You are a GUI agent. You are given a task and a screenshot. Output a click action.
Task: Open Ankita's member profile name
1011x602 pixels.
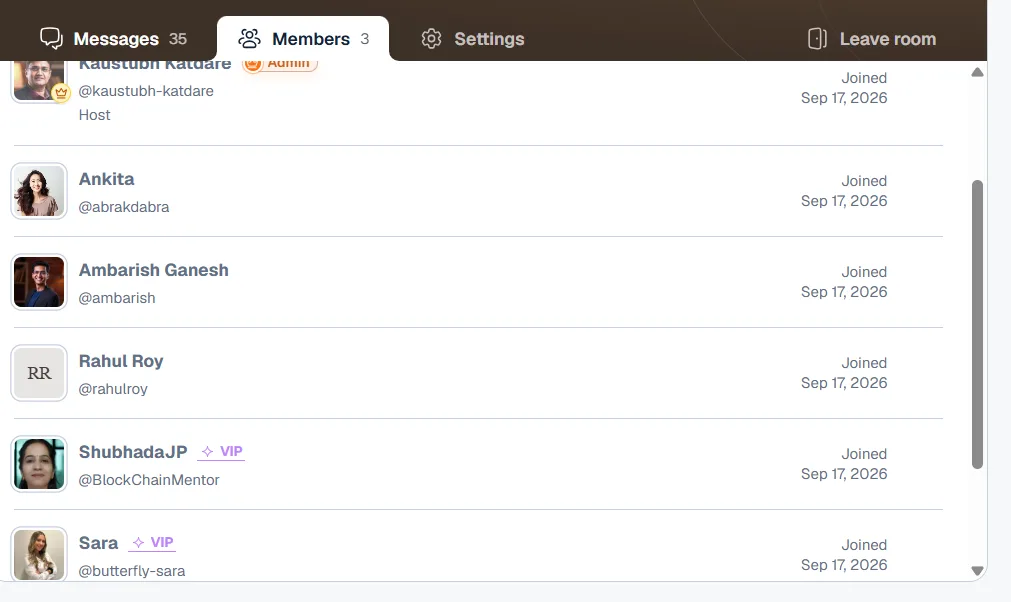(x=106, y=179)
